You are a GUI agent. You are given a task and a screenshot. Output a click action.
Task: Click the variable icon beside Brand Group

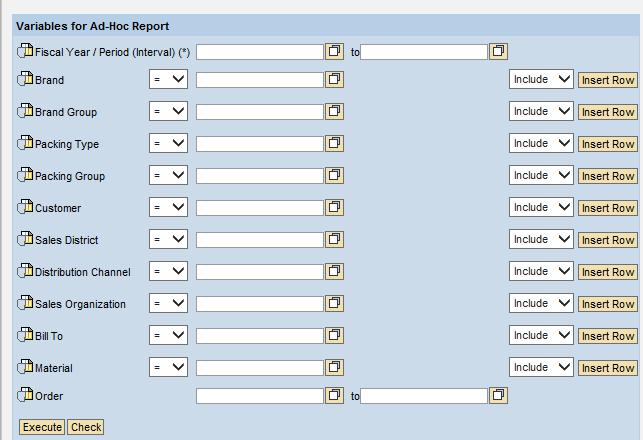click(25, 111)
